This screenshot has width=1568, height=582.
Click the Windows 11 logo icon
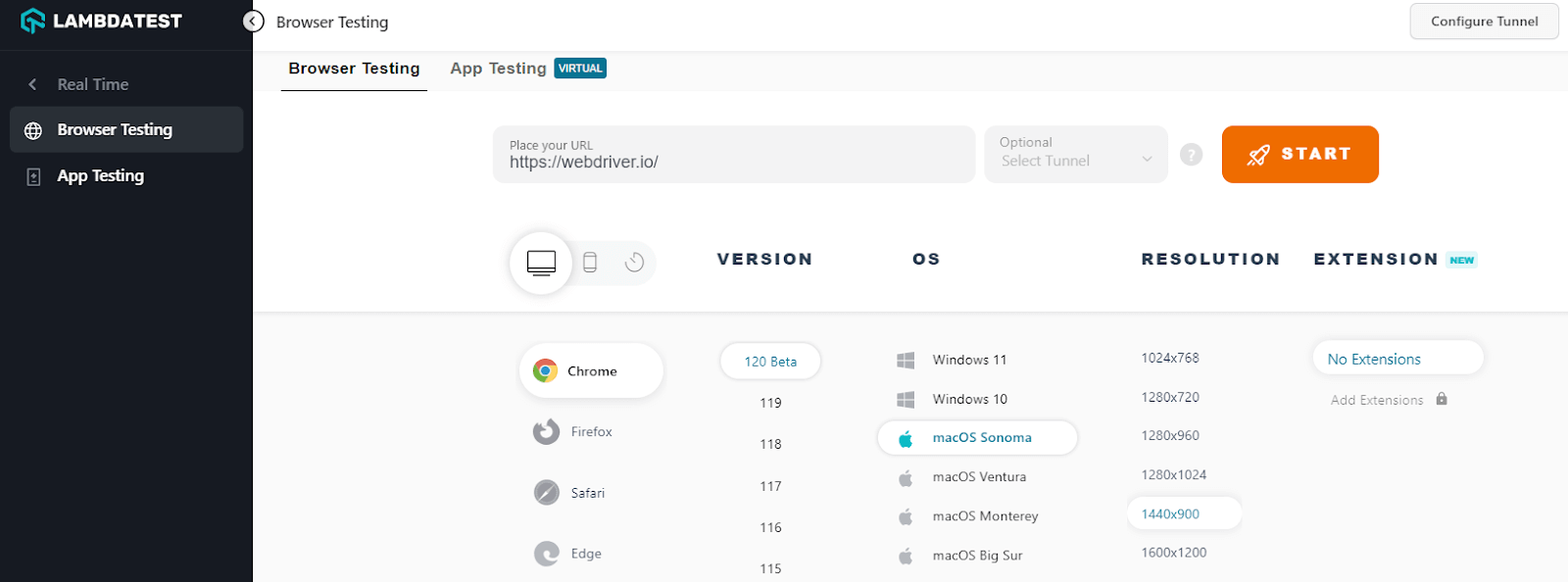pyautogui.click(x=906, y=361)
